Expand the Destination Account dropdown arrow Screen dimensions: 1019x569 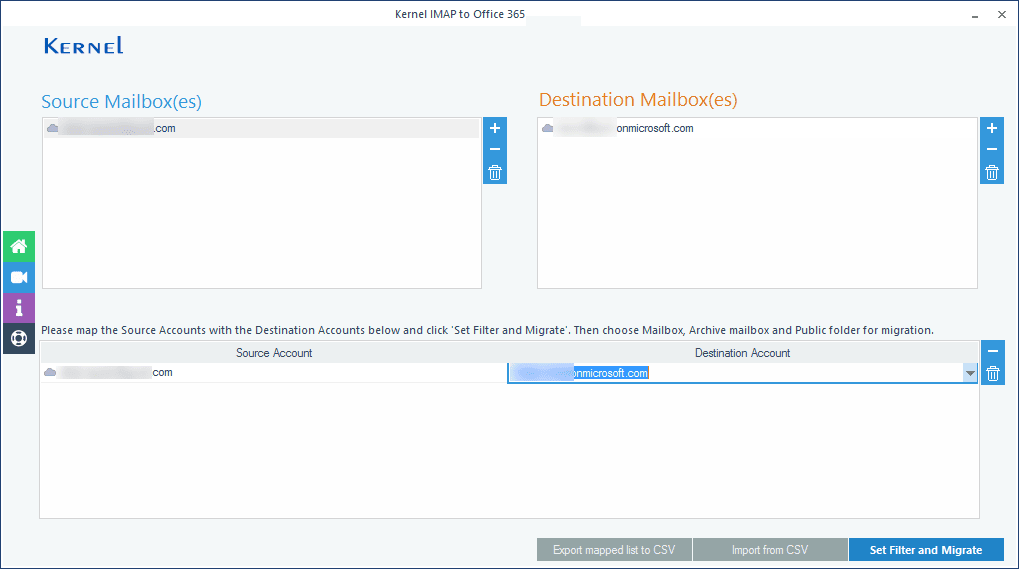pos(970,373)
